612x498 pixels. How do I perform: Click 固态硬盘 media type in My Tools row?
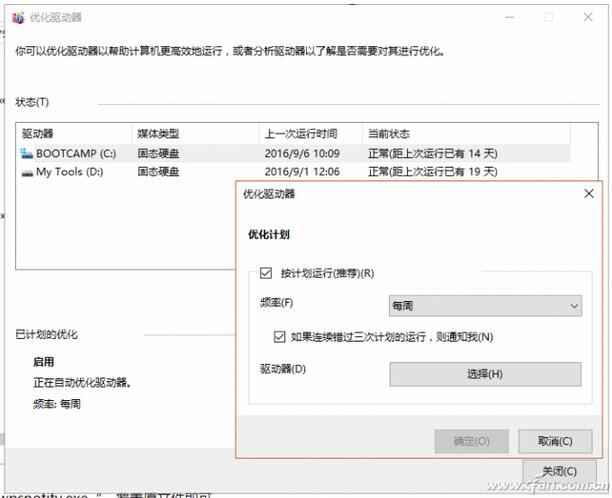pyautogui.click(x=158, y=172)
